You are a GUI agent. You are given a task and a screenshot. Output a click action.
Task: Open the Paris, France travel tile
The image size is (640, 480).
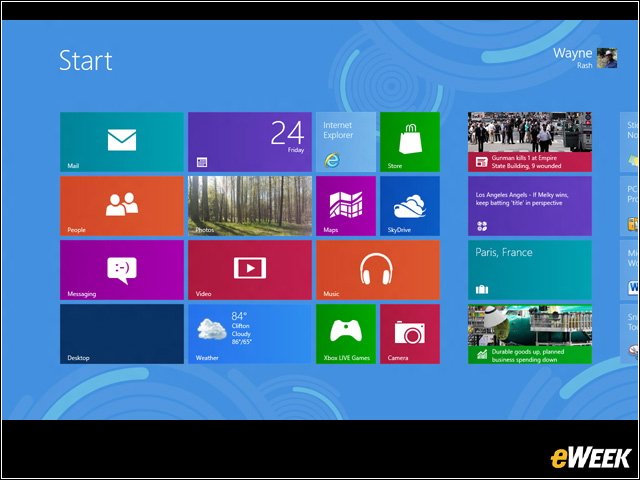529,269
